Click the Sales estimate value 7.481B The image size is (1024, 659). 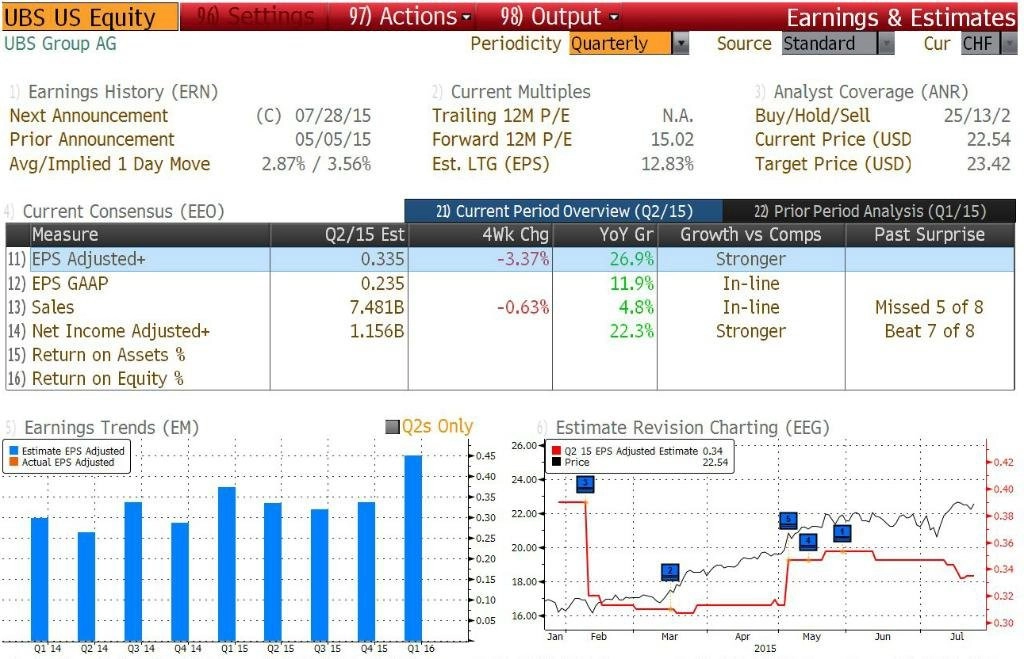tap(377, 307)
